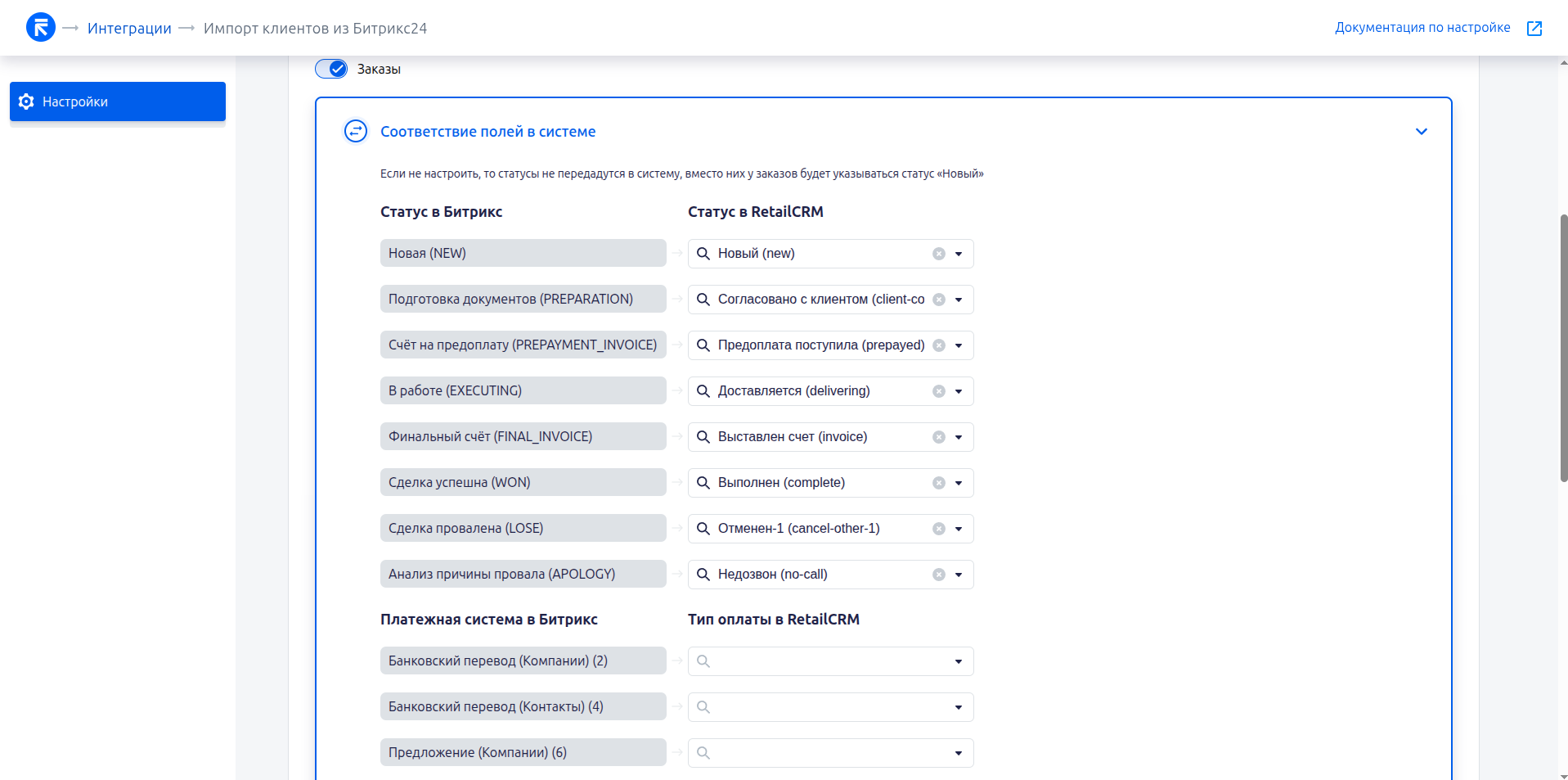Click the field mapping section sync icon

click(356, 131)
